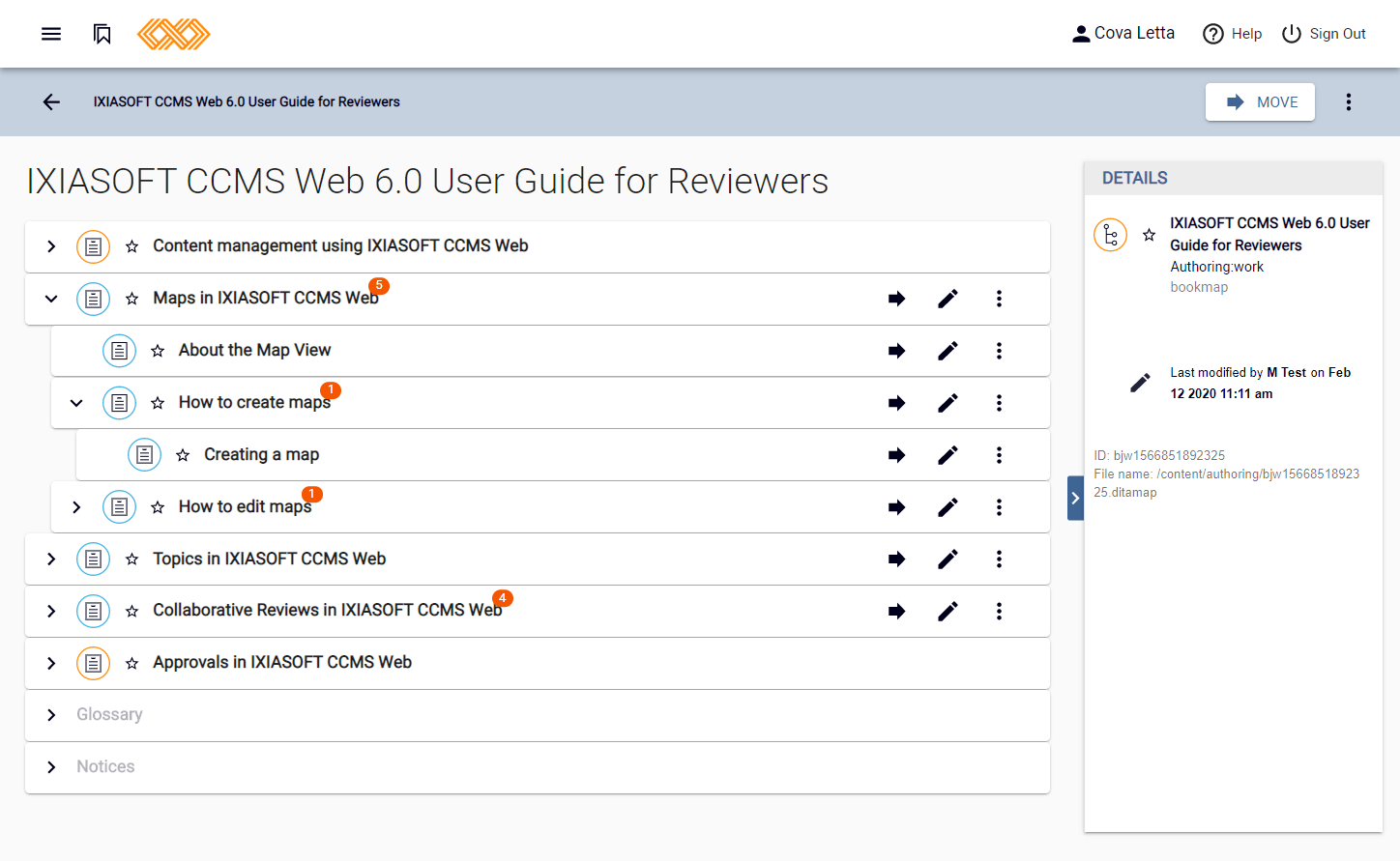Star Topics in IXIASOFT CCMS Web
This screenshot has height=861, width=1400.
click(x=132, y=560)
